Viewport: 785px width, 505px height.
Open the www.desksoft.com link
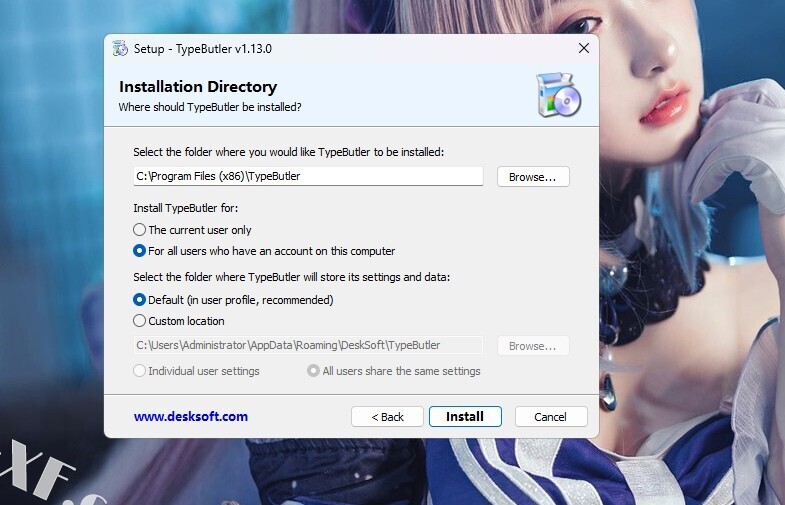(191, 416)
